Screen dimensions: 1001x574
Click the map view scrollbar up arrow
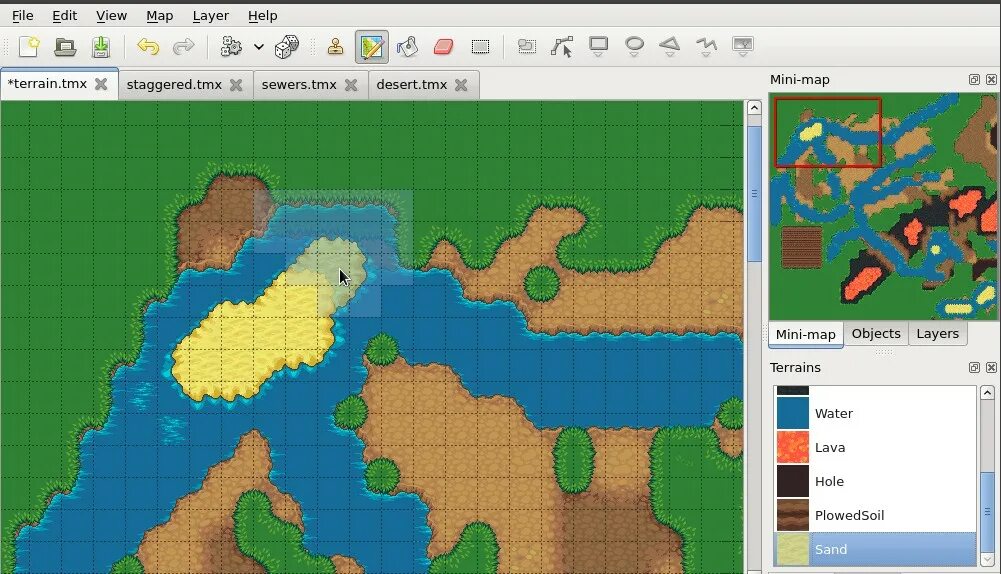(754, 108)
